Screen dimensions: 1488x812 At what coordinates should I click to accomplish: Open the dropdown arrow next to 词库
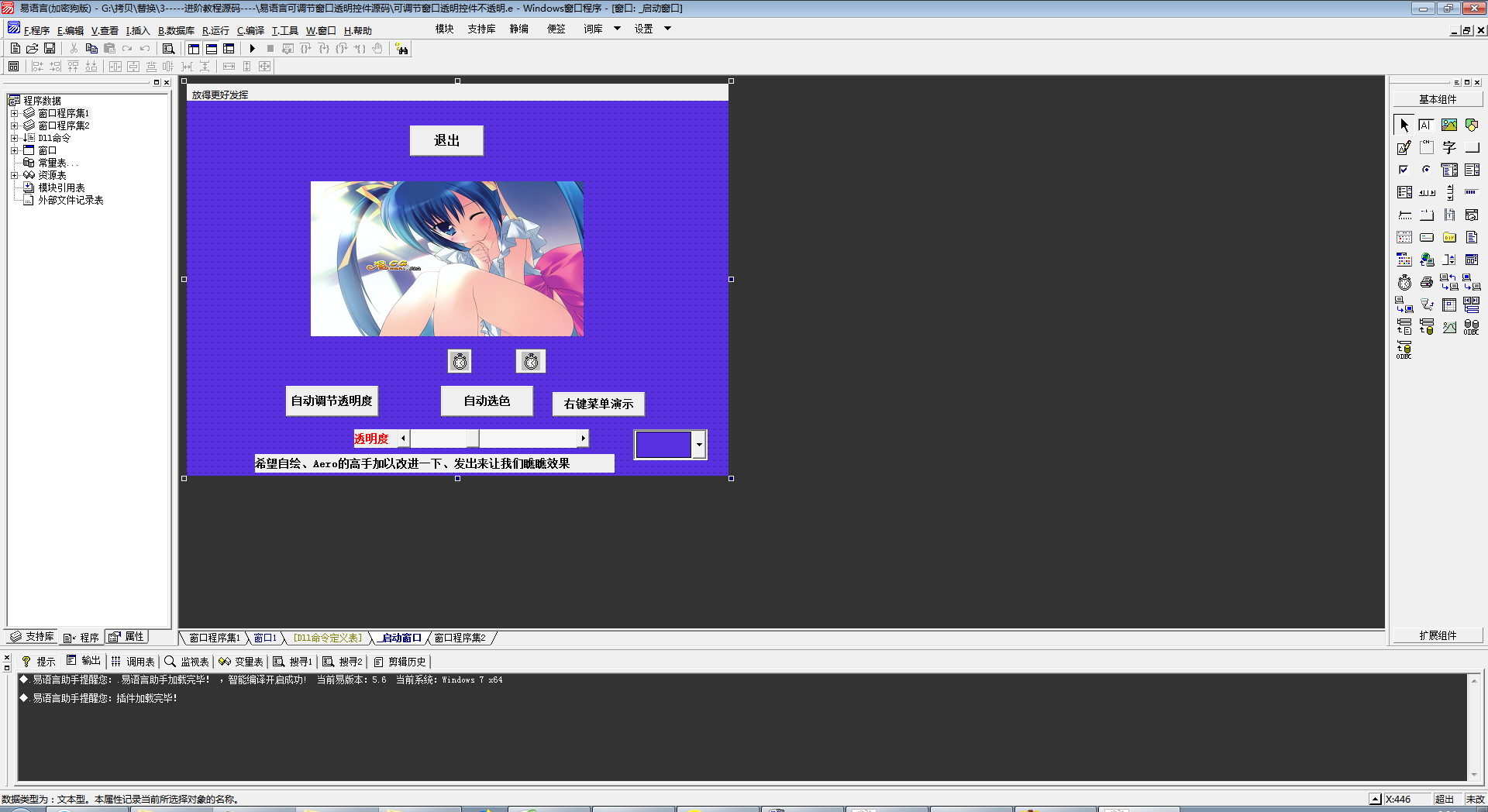[617, 29]
